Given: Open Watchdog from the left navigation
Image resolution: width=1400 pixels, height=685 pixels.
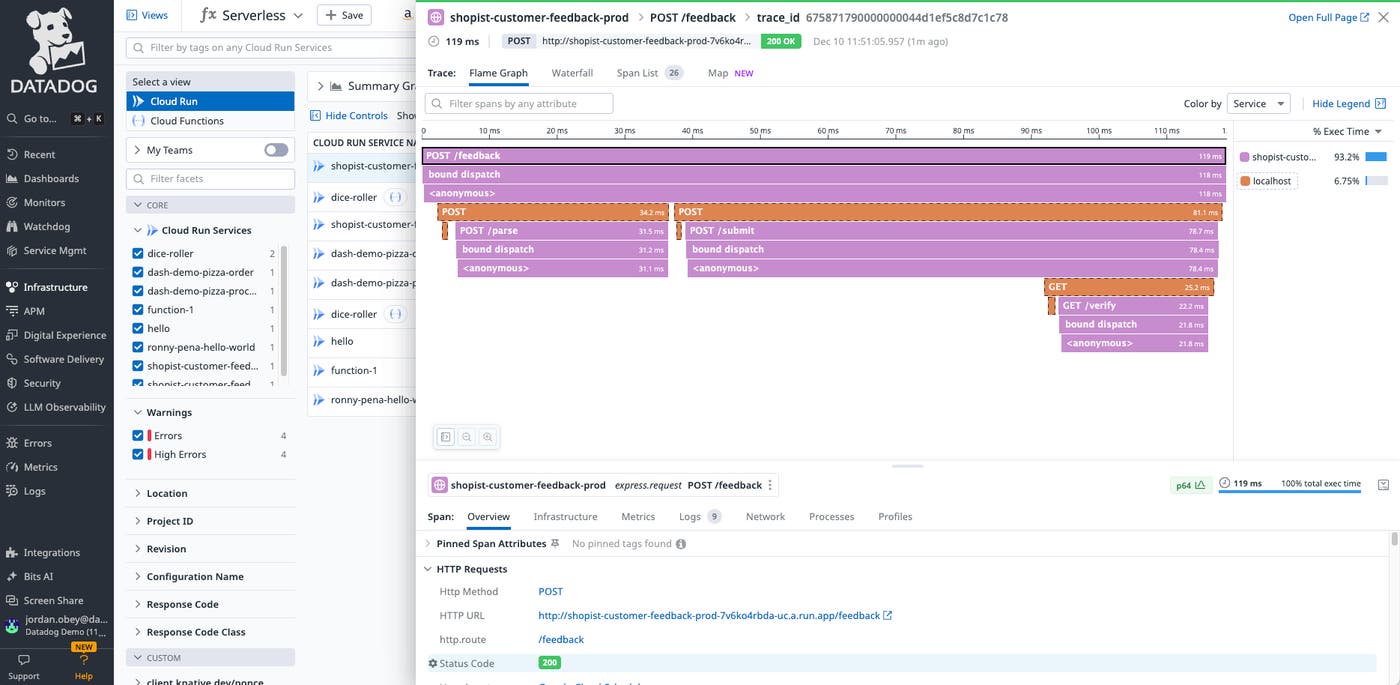Looking at the screenshot, I should coord(46,227).
